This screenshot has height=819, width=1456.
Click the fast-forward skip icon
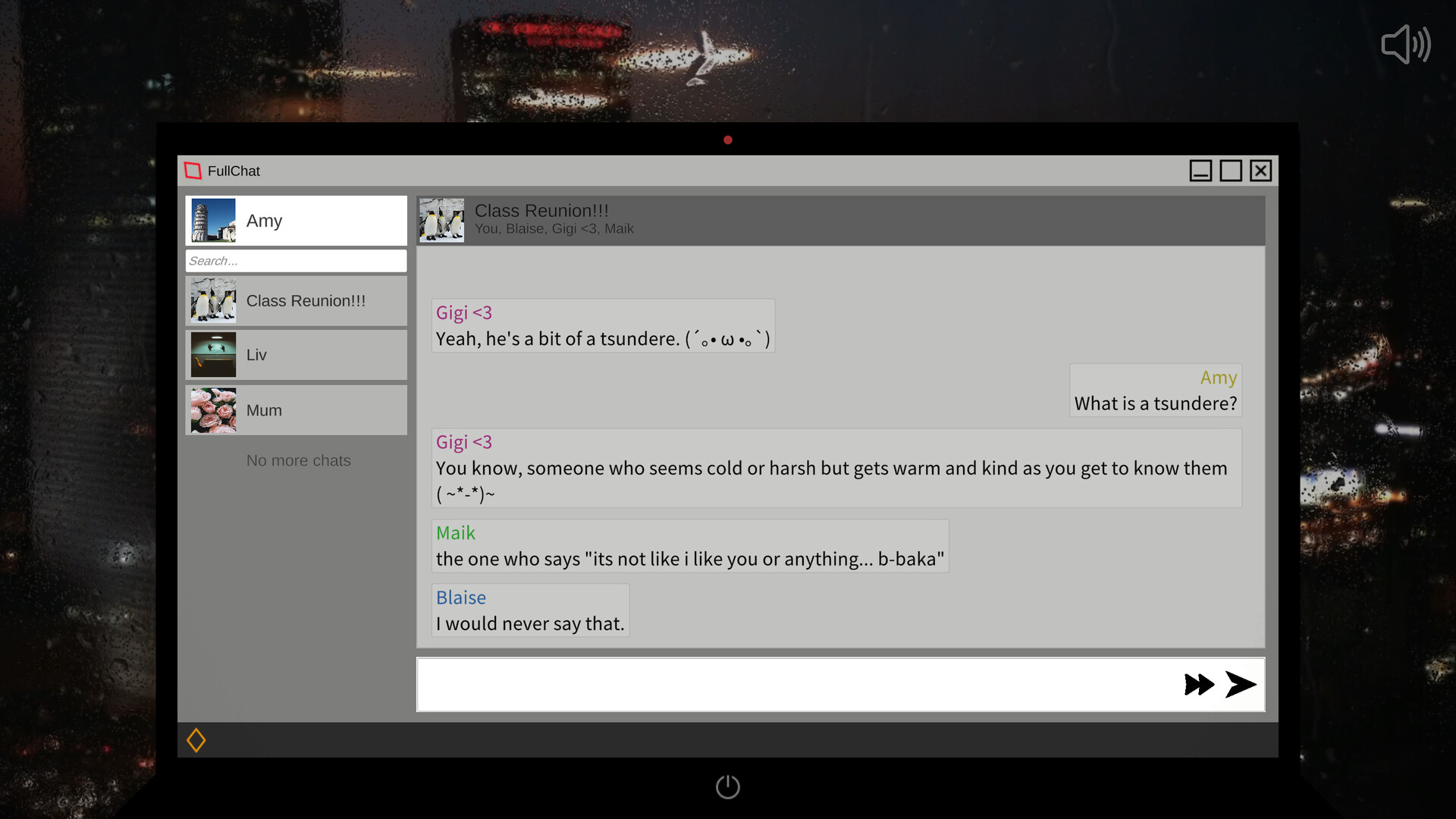pyautogui.click(x=1198, y=684)
